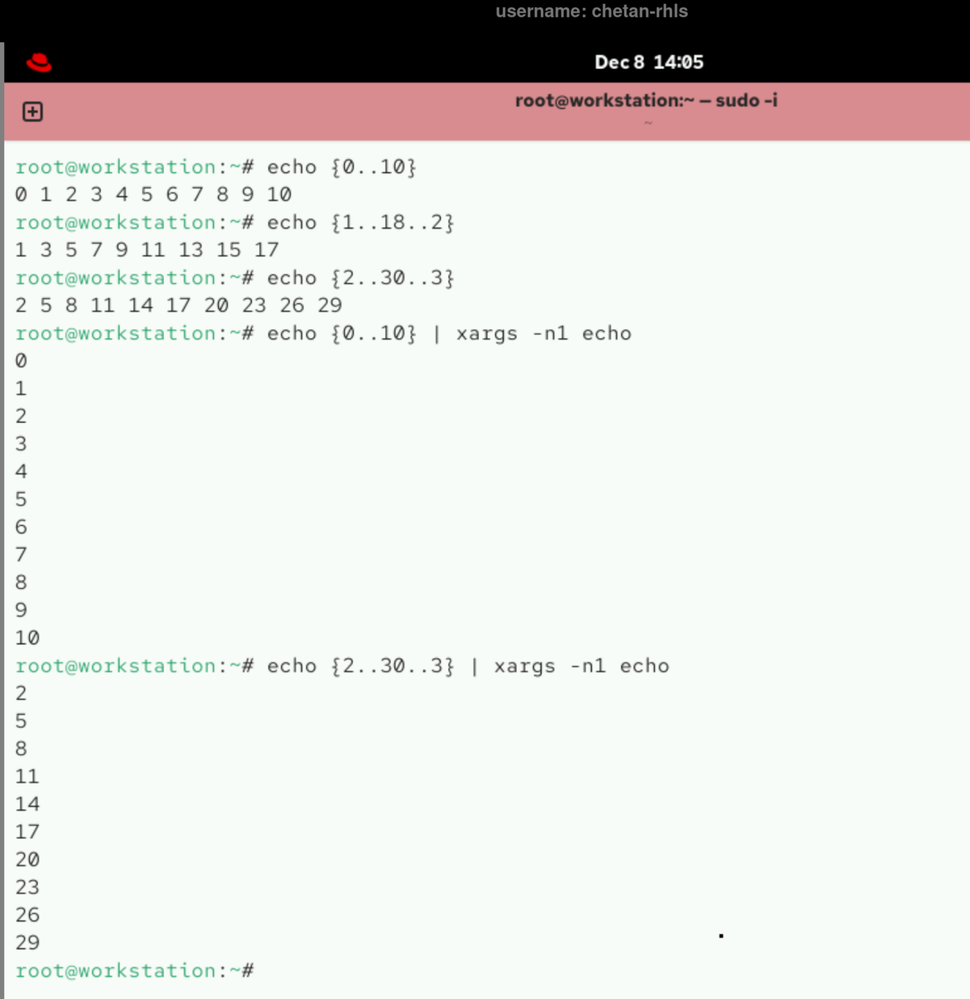Open a new terminal tab with the plus icon

click(x=33, y=111)
